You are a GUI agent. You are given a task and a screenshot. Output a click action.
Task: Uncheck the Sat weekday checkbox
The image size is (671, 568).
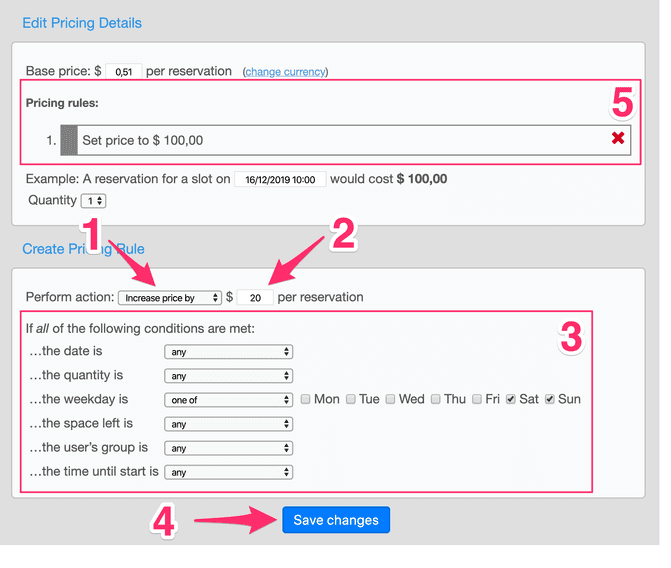510,399
